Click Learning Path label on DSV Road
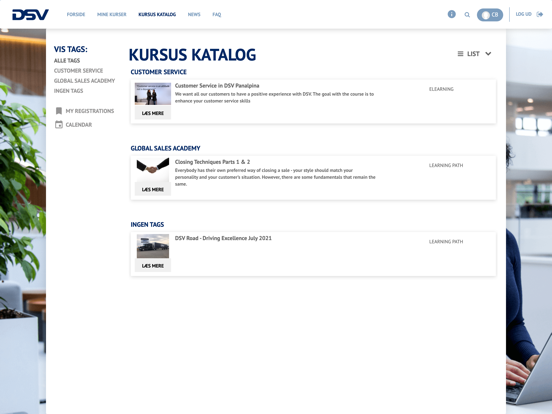 click(446, 242)
